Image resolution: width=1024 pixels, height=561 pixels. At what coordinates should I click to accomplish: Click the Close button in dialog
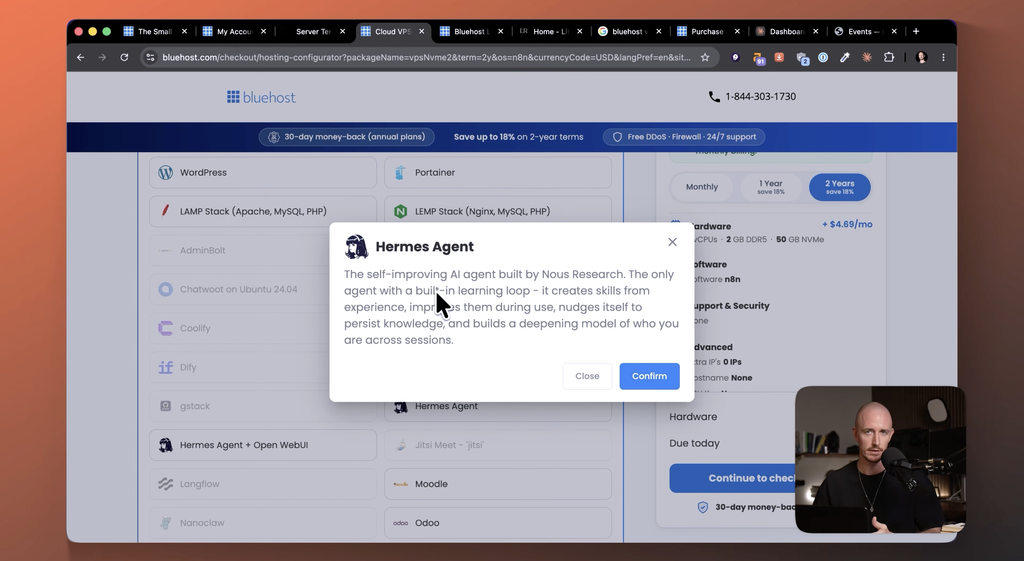(587, 376)
